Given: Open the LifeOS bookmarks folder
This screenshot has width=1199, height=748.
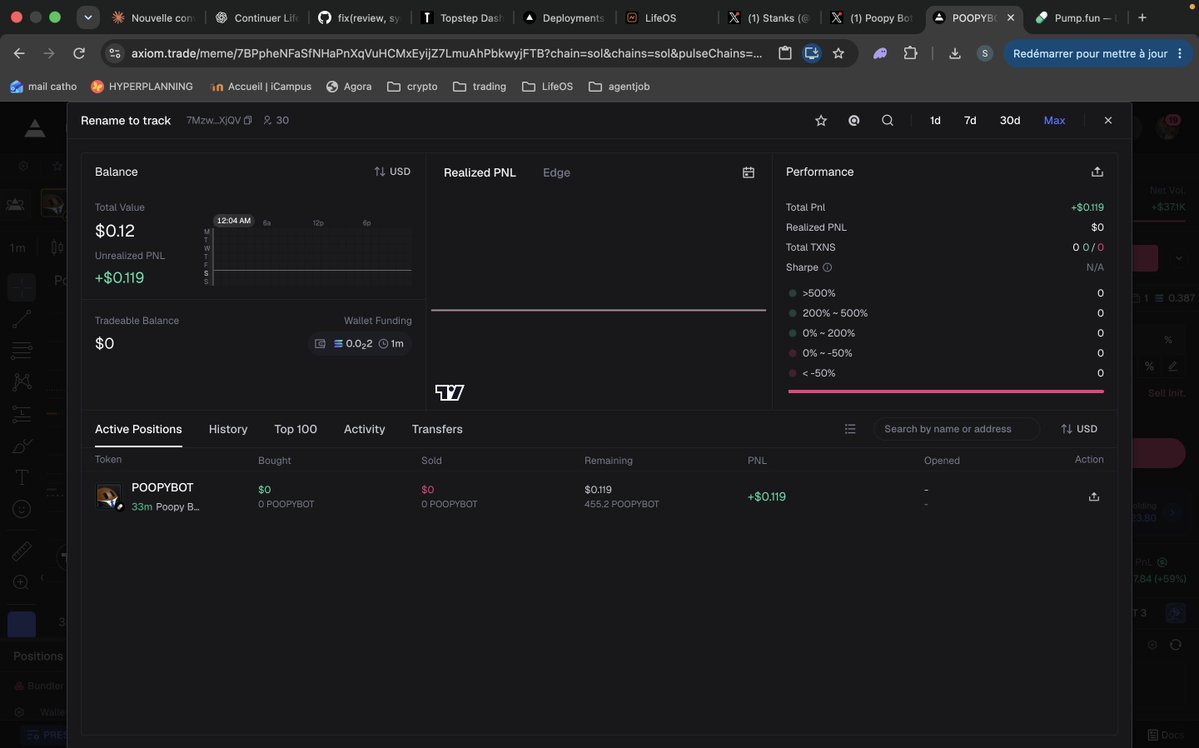Looking at the screenshot, I should 547,86.
